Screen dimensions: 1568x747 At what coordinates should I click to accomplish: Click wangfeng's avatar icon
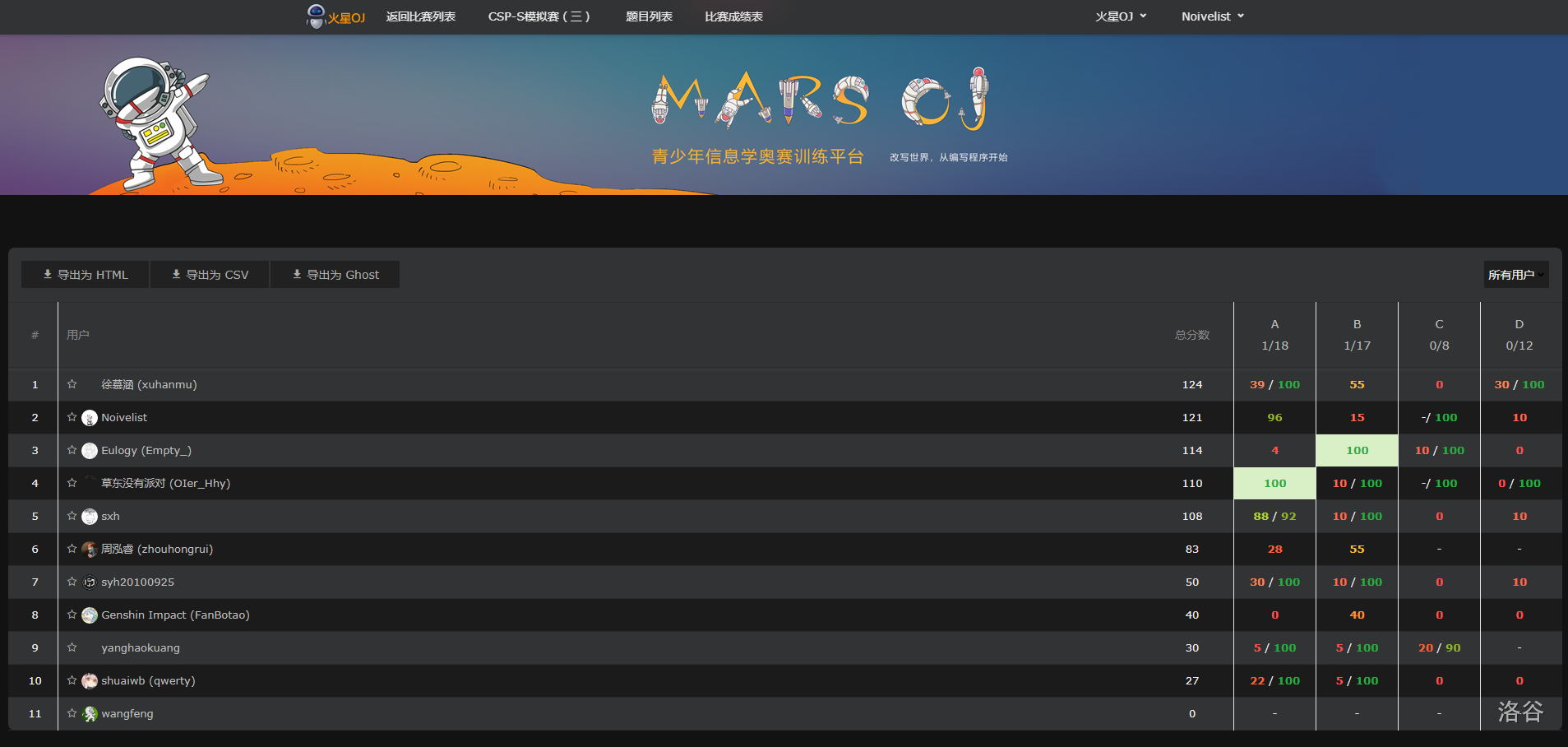click(x=90, y=714)
